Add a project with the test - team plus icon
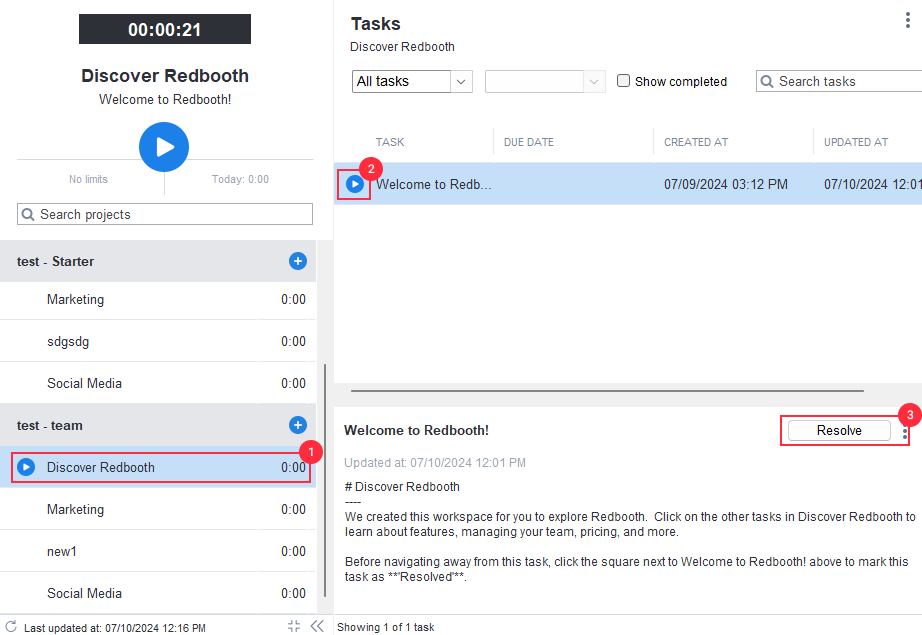 click(x=298, y=425)
